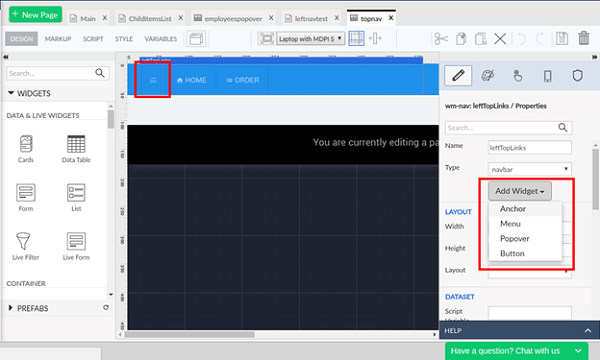This screenshot has height=360, width=600.
Task: Open the Laptop with MDPI S dropdown
Action: 310,39
